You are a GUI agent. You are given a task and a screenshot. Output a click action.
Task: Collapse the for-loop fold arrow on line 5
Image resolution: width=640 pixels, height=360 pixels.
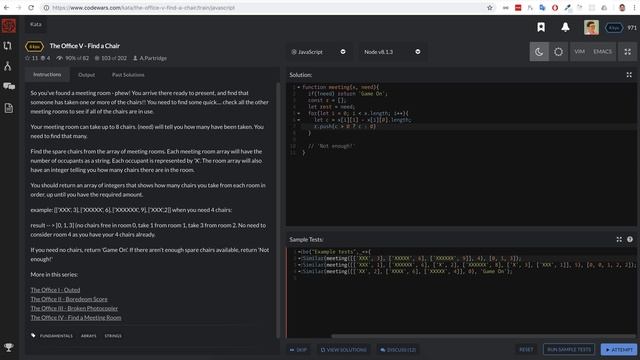298,113
